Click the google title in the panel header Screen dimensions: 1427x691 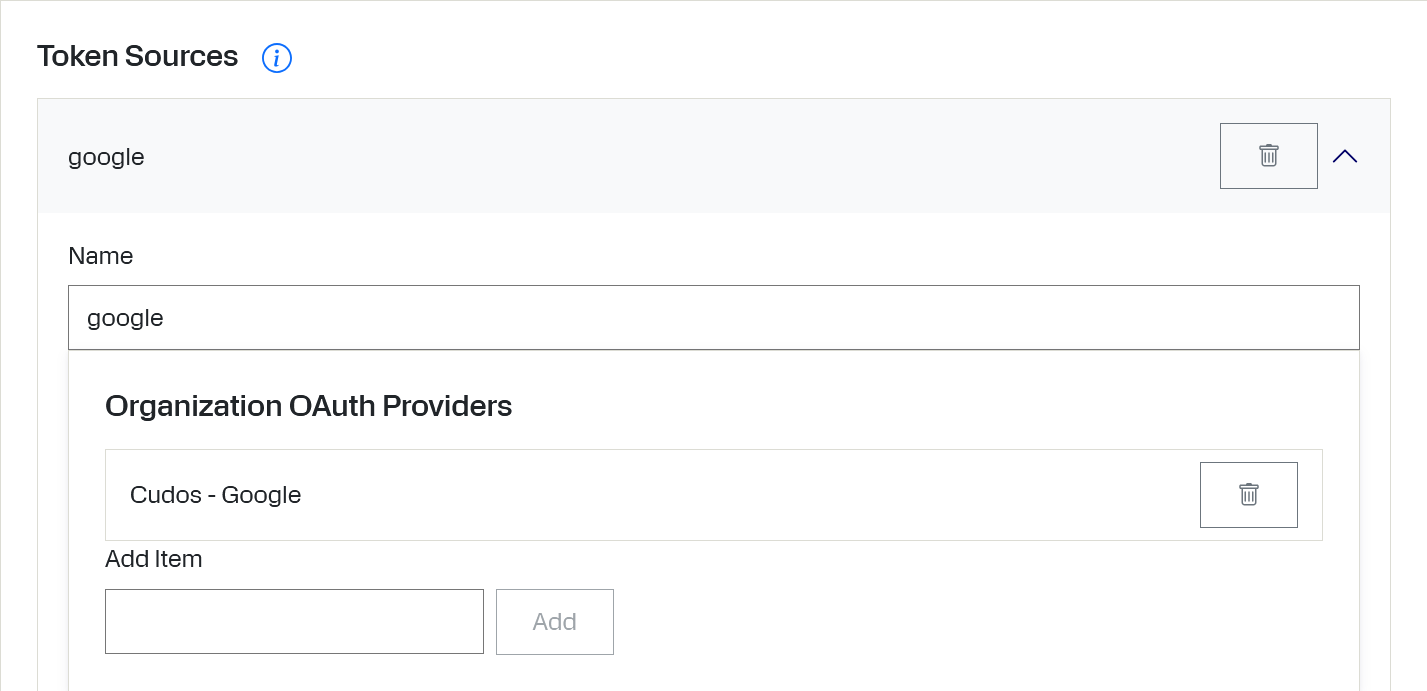point(106,157)
